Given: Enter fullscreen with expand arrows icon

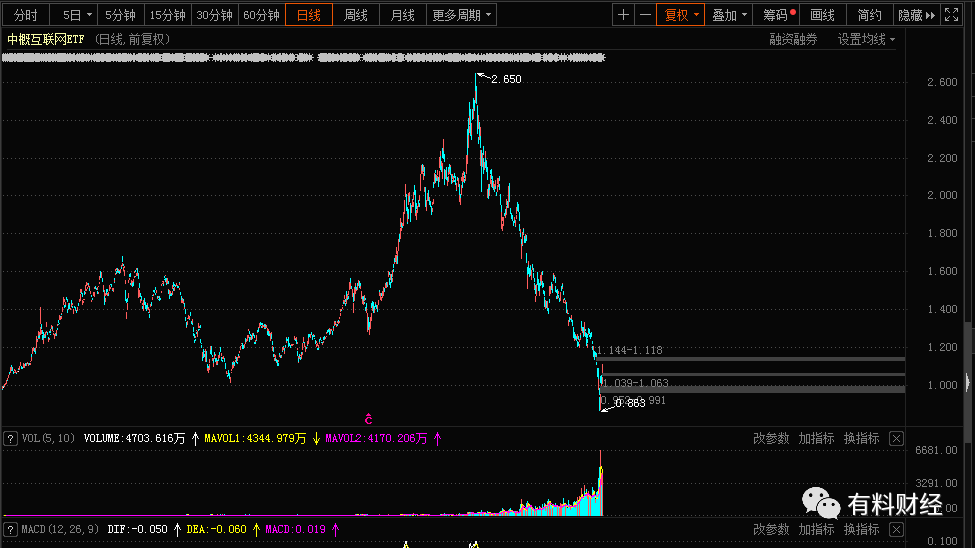Looking at the screenshot, I should (x=951, y=15).
